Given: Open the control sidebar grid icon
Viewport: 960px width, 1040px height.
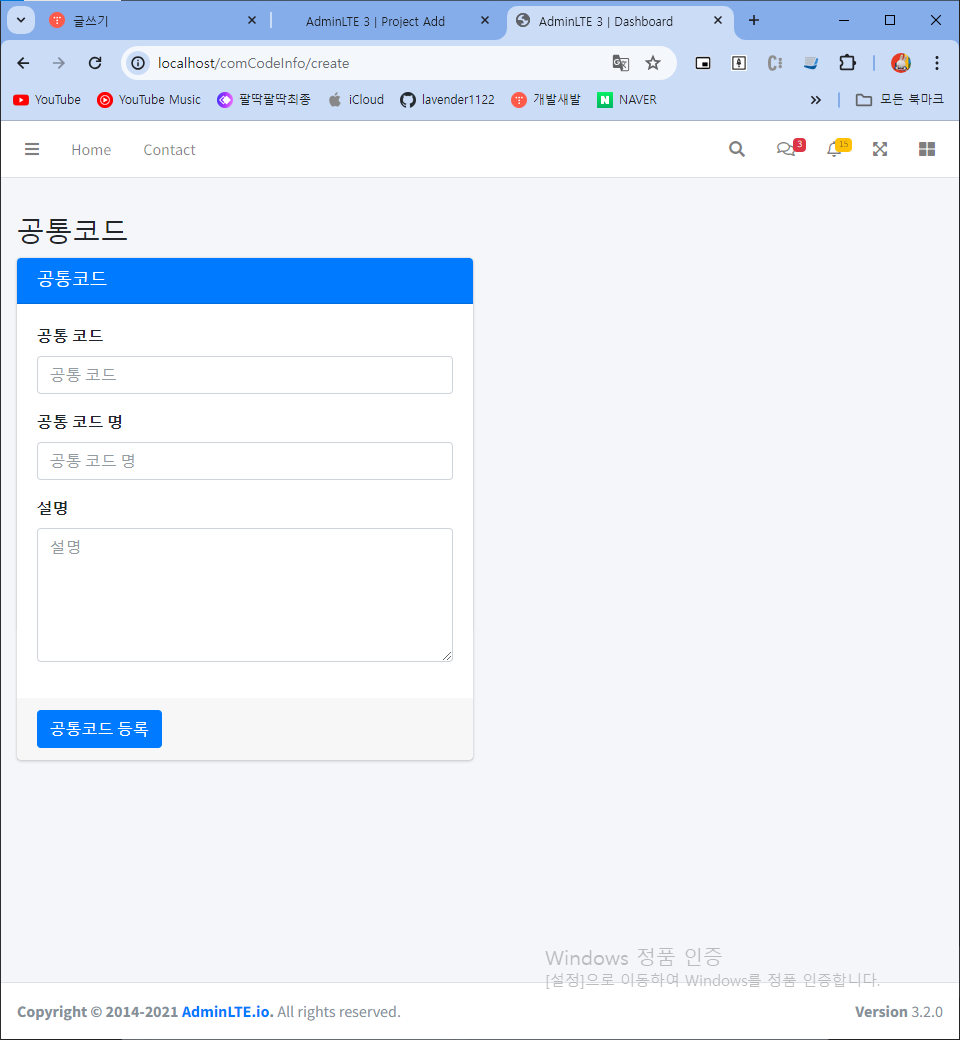Looking at the screenshot, I should tap(927, 149).
